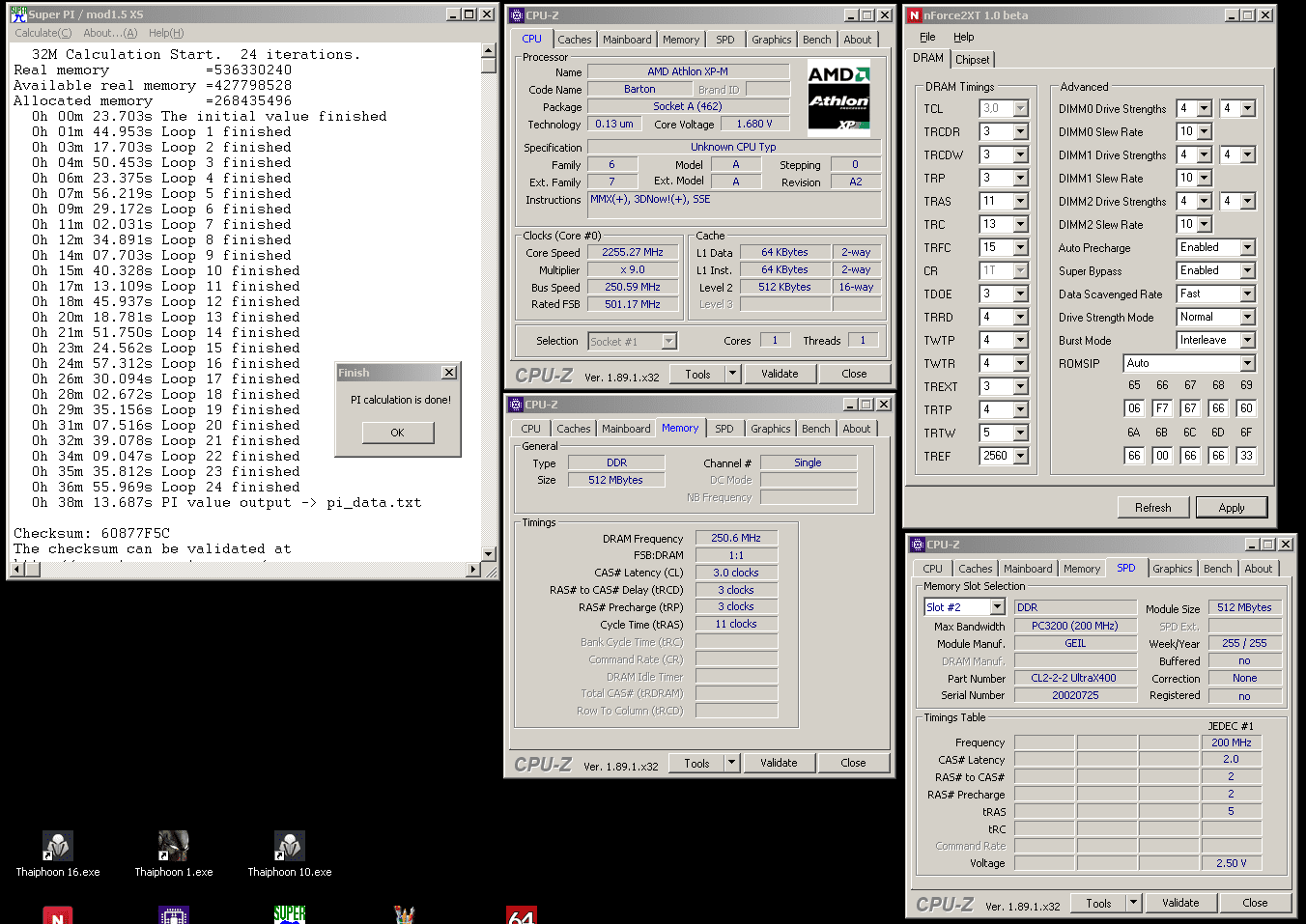Viewport: 1306px width, 924px height.
Task: Click the Super PI desktop icon
Action: tap(289, 914)
